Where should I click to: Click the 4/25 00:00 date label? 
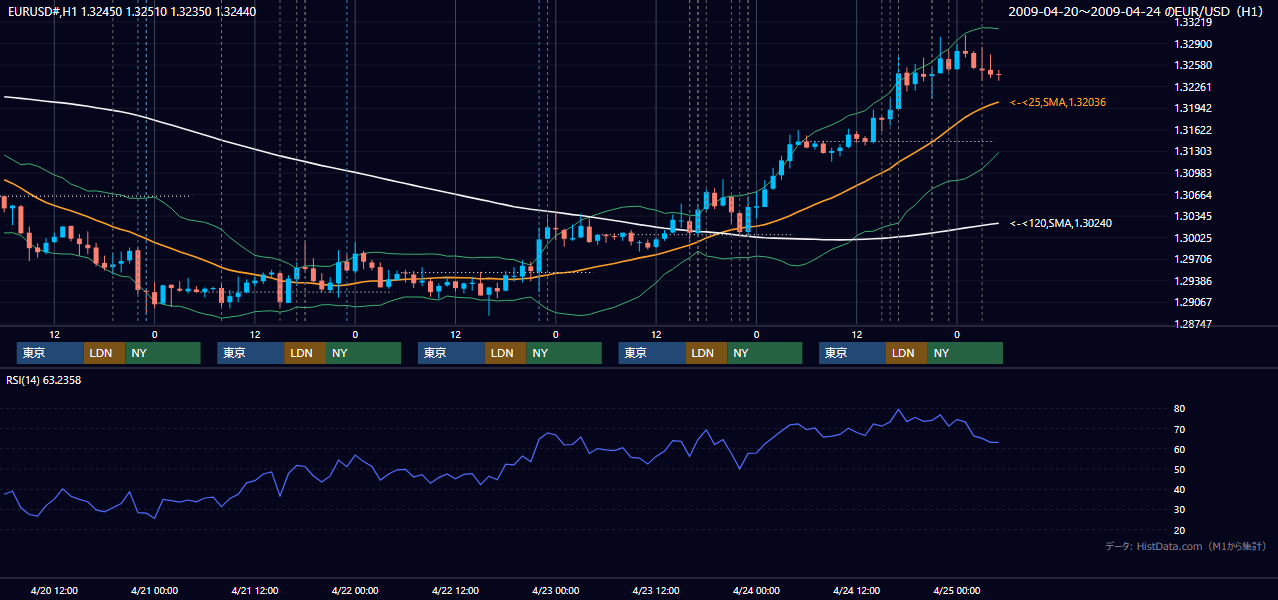956,590
